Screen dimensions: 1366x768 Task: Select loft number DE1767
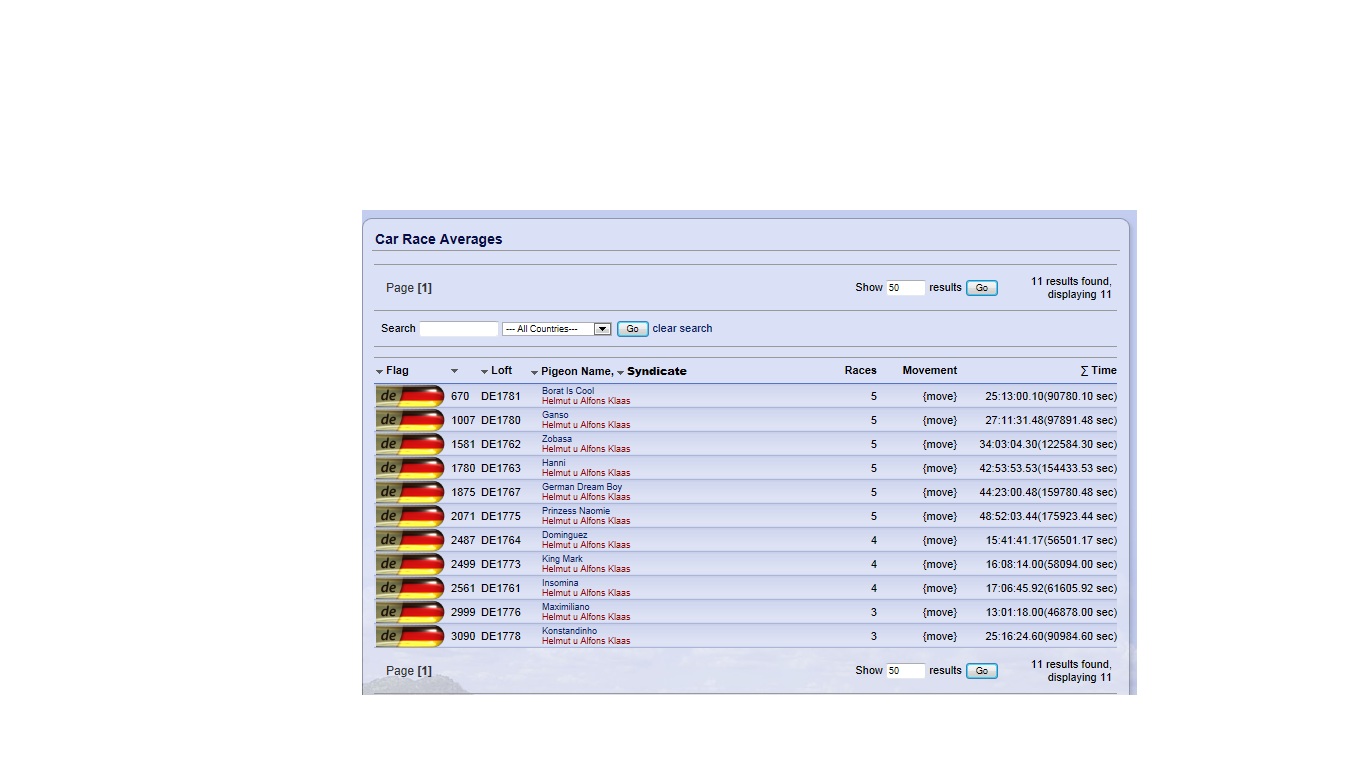click(501, 492)
